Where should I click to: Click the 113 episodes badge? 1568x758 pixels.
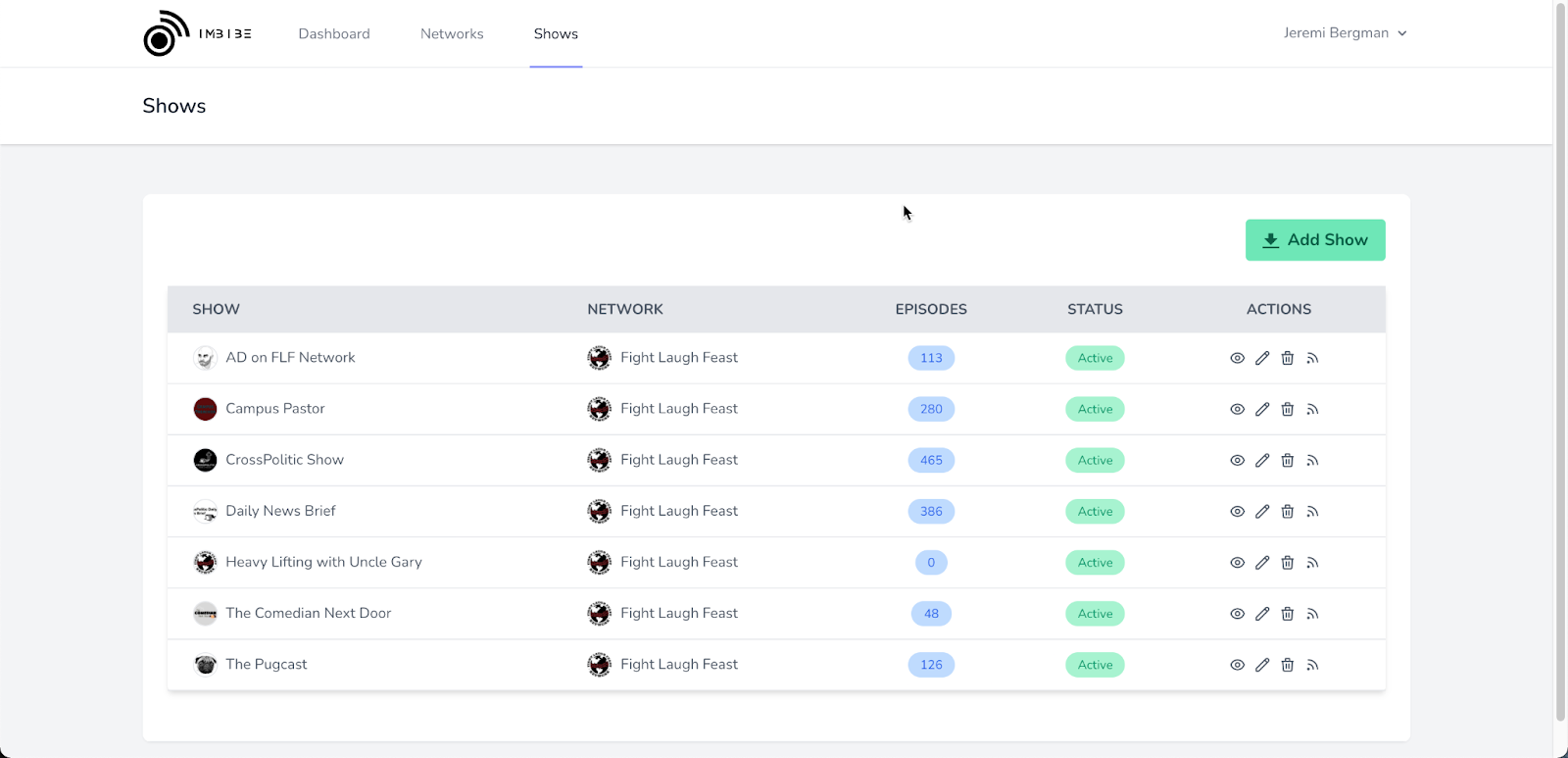931,358
